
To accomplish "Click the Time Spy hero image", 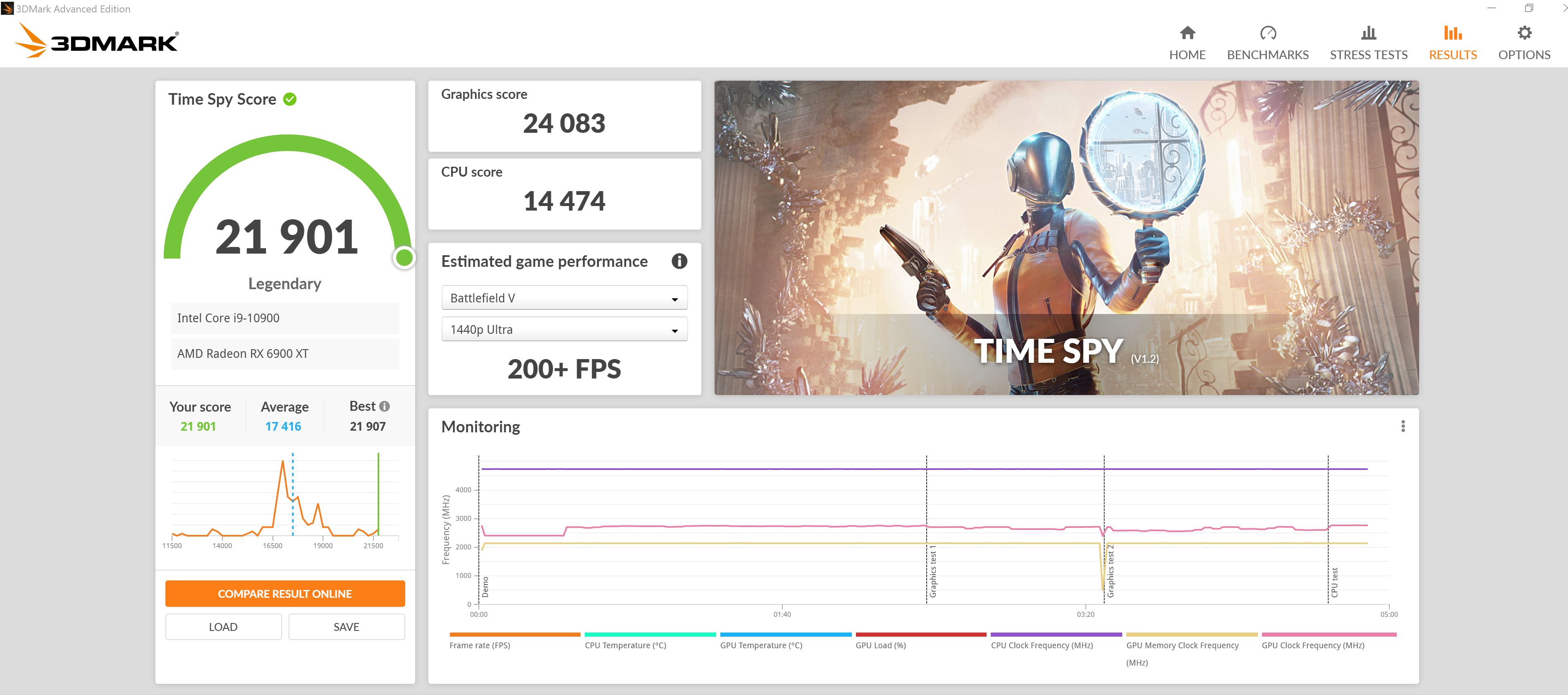I will [1066, 237].
